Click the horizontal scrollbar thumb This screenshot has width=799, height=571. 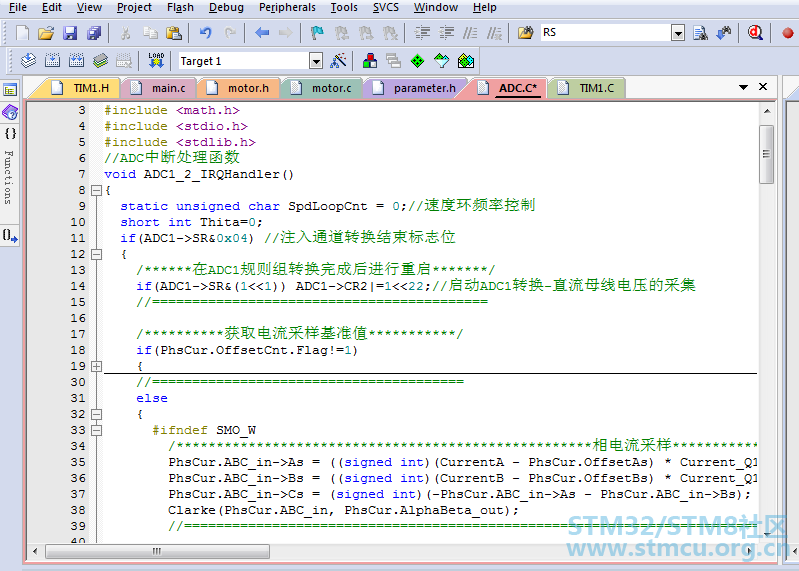click(157, 551)
